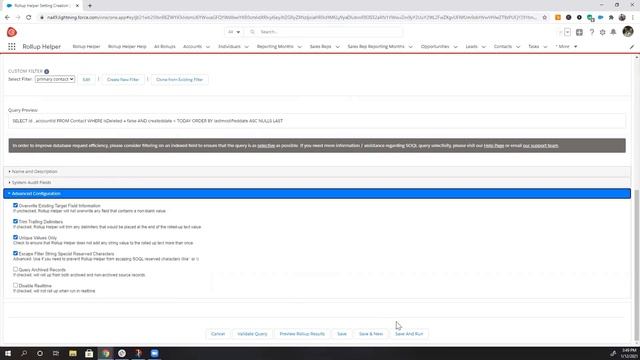Switch to Chrome on the taskbar
This screenshot has height=360, width=640.
106,353
